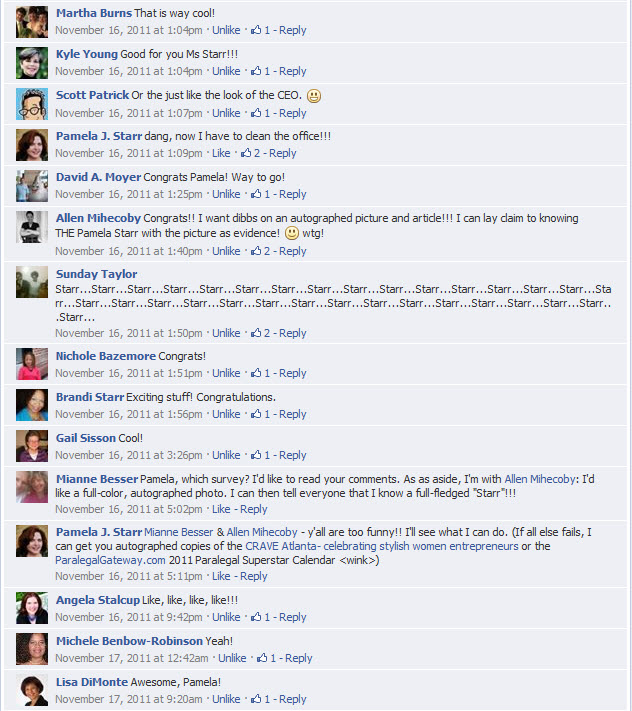Click thumbs-up icon on Gail Sisson's comment
This screenshot has height=711, width=632.
point(256,455)
